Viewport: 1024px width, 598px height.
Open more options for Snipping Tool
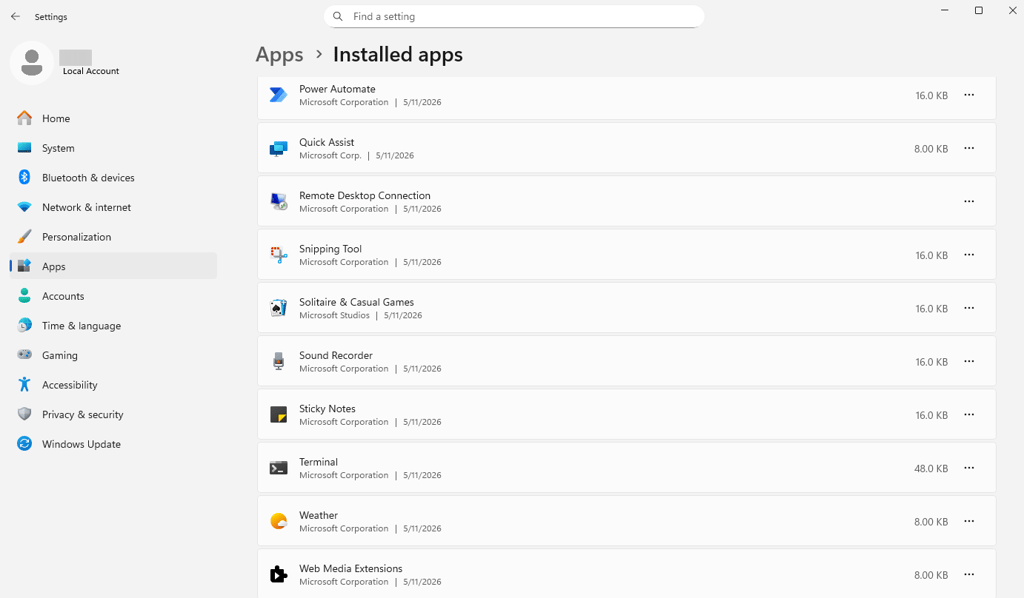coord(969,255)
